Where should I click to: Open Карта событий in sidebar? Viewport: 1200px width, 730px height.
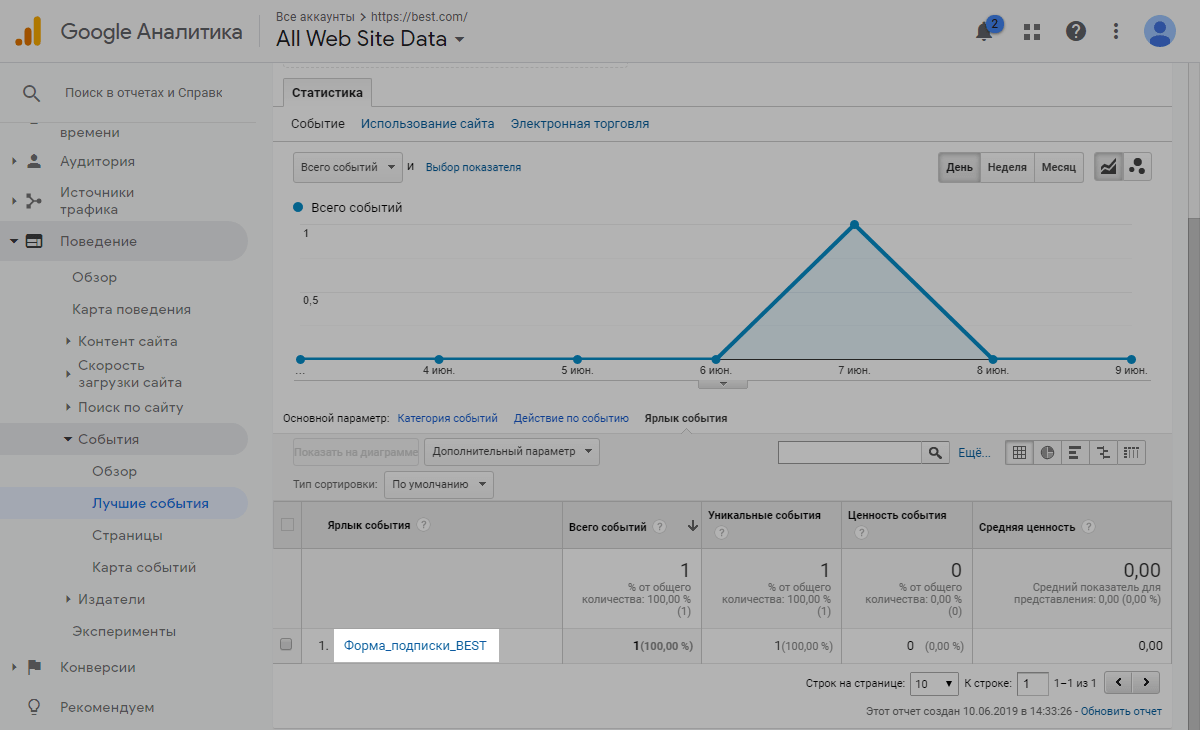tap(144, 567)
